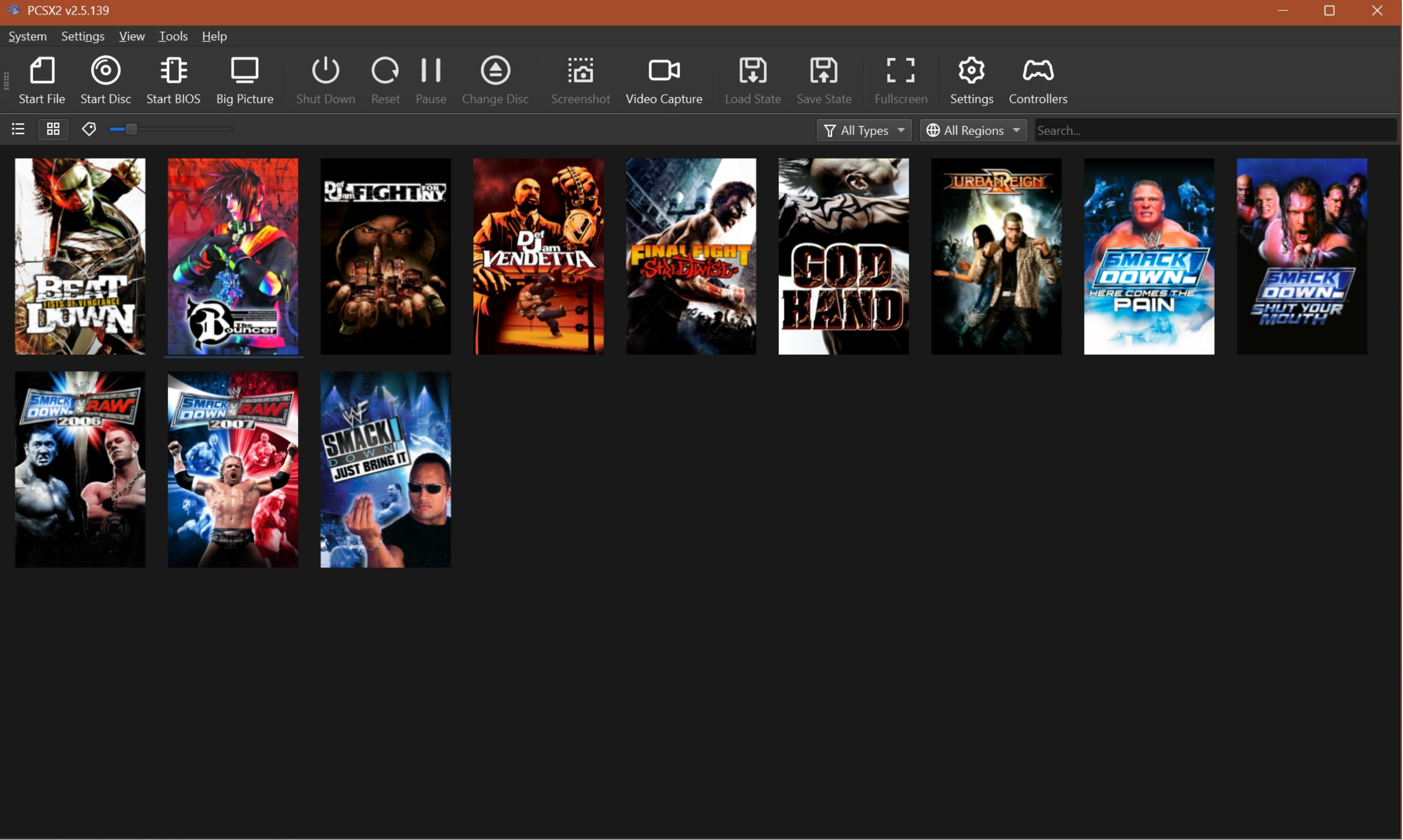Maximize the PCSX2 window
Viewport: 1403px width, 840px height.
(x=1330, y=10)
